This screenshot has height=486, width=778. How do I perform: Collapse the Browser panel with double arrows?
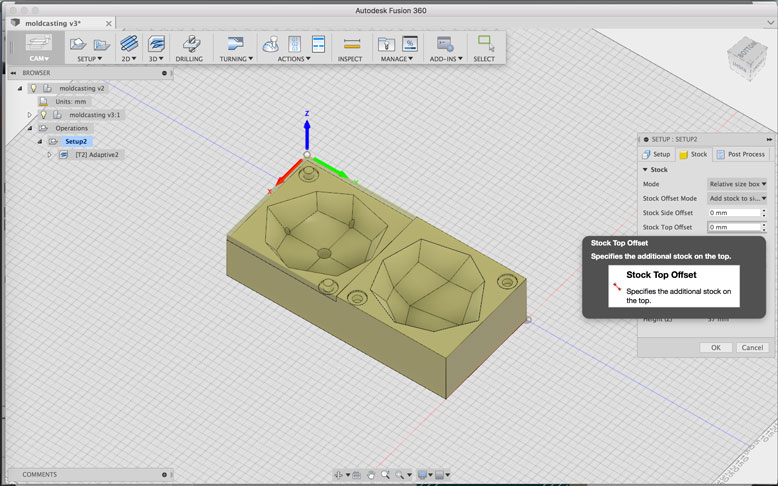[x=13, y=73]
